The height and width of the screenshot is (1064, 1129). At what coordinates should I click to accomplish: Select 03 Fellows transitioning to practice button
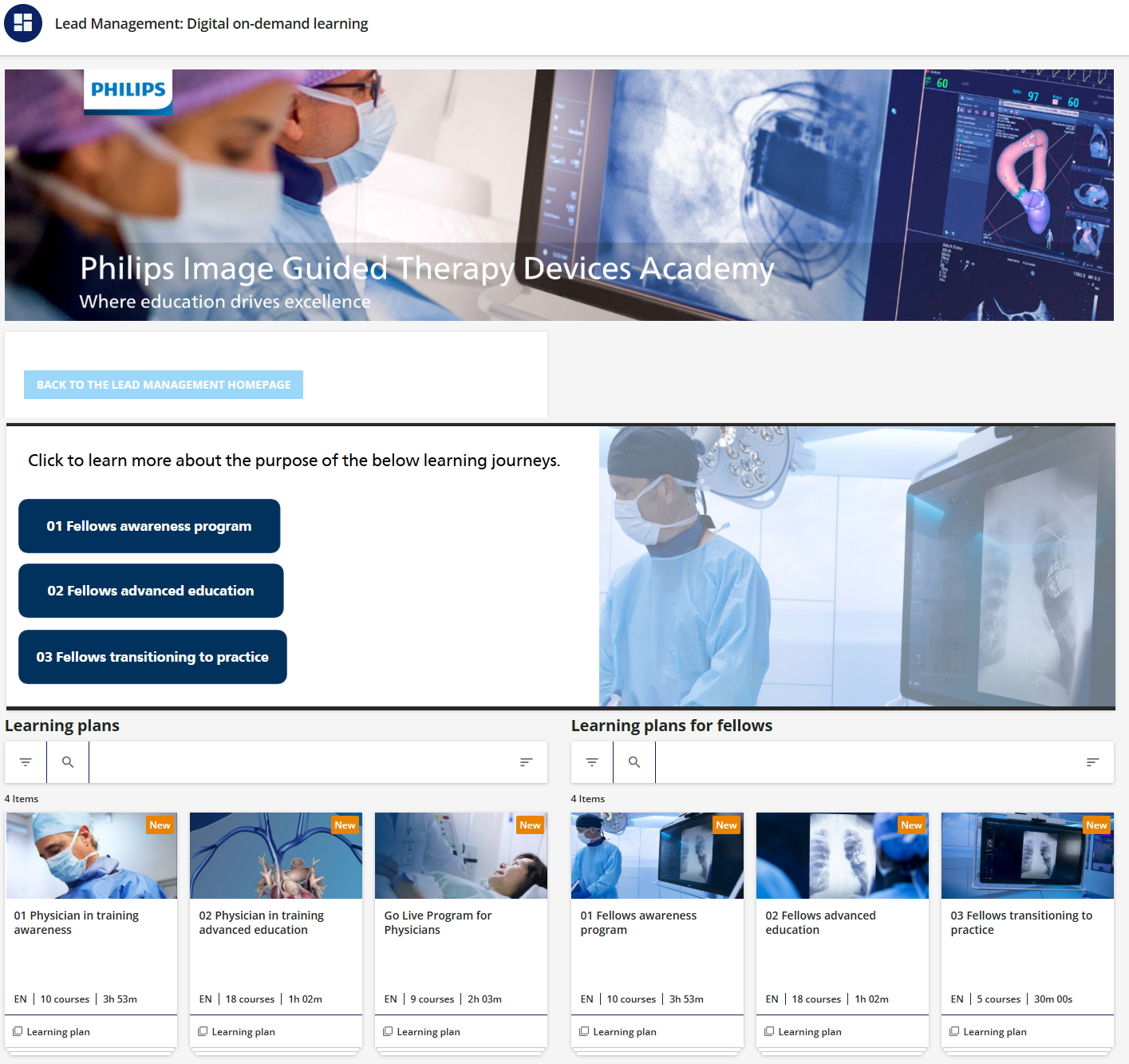(x=152, y=657)
